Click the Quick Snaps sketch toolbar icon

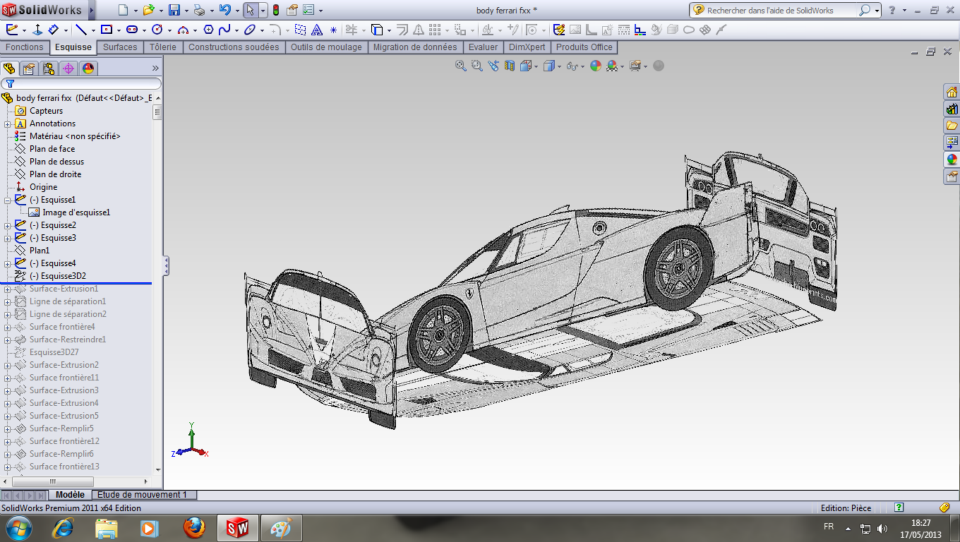531,29
